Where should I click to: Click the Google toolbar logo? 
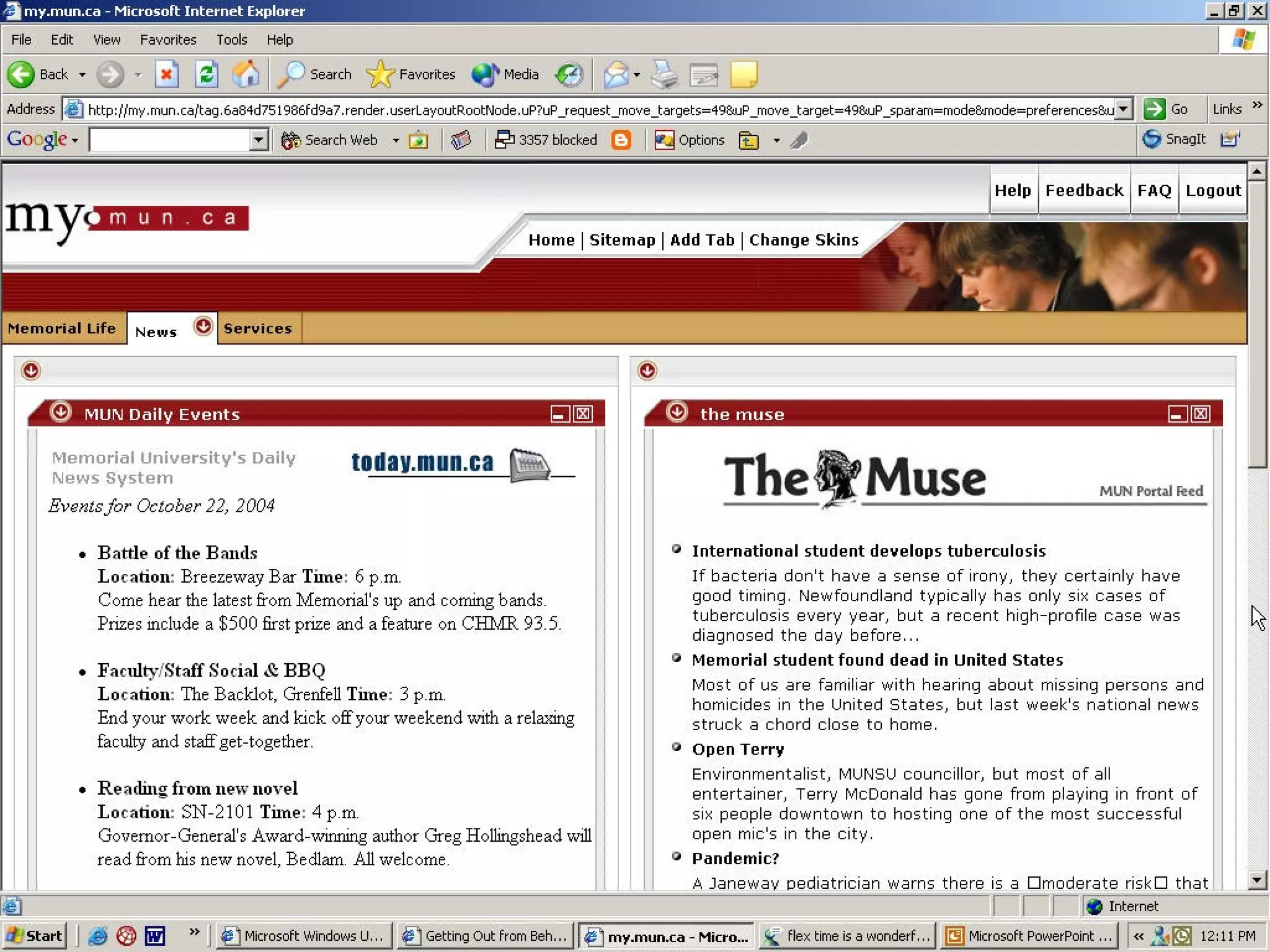[37, 140]
